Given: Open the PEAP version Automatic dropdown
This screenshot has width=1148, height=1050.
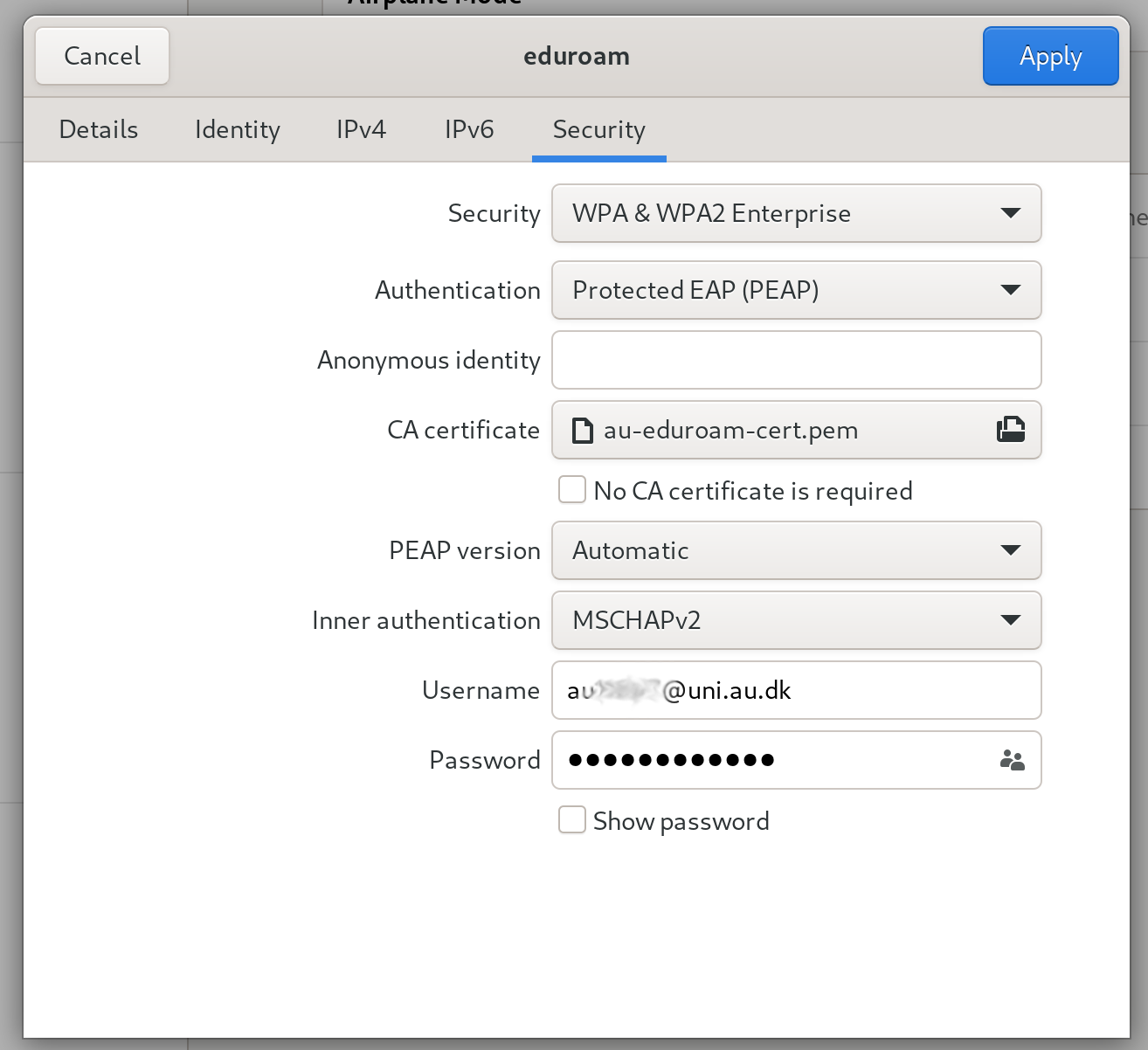Looking at the screenshot, I should click(796, 550).
